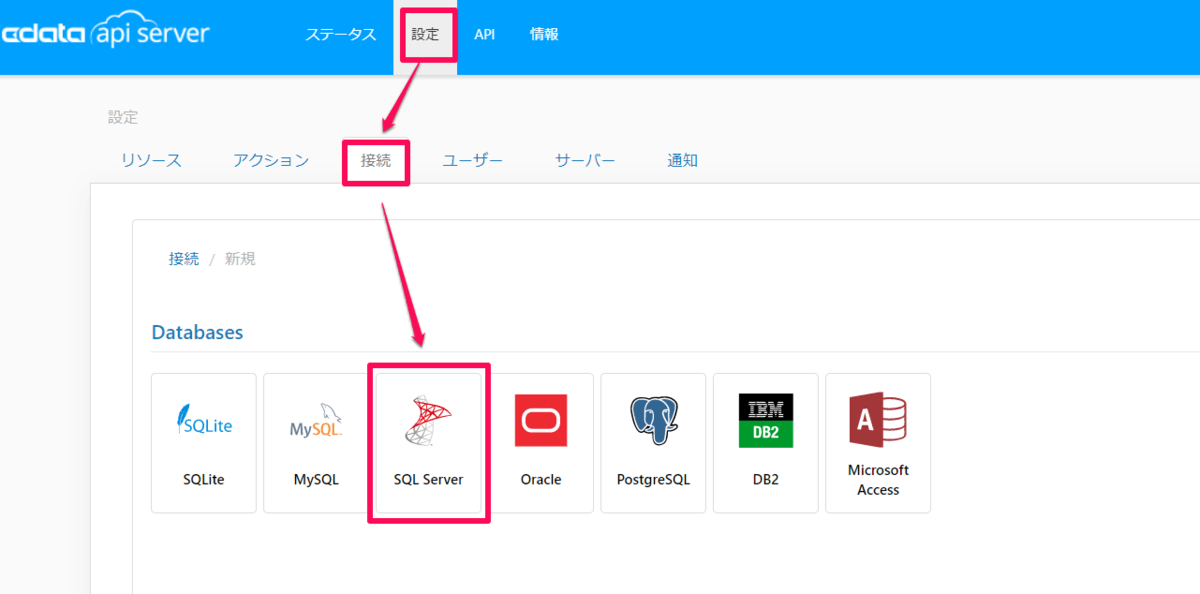Select the MySQL dolphin icon
This screenshot has height=594, width=1200.
pyautogui.click(x=316, y=421)
